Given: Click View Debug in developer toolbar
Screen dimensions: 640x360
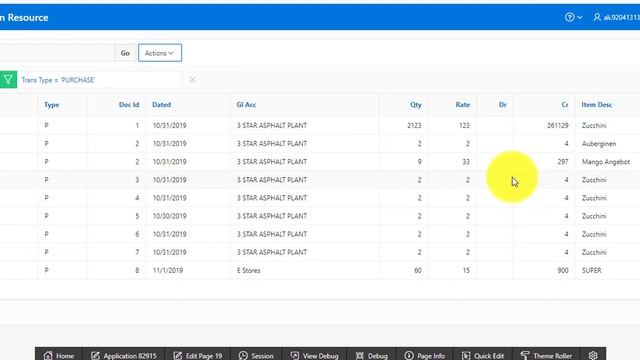Looking at the screenshot, I should point(314,355).
